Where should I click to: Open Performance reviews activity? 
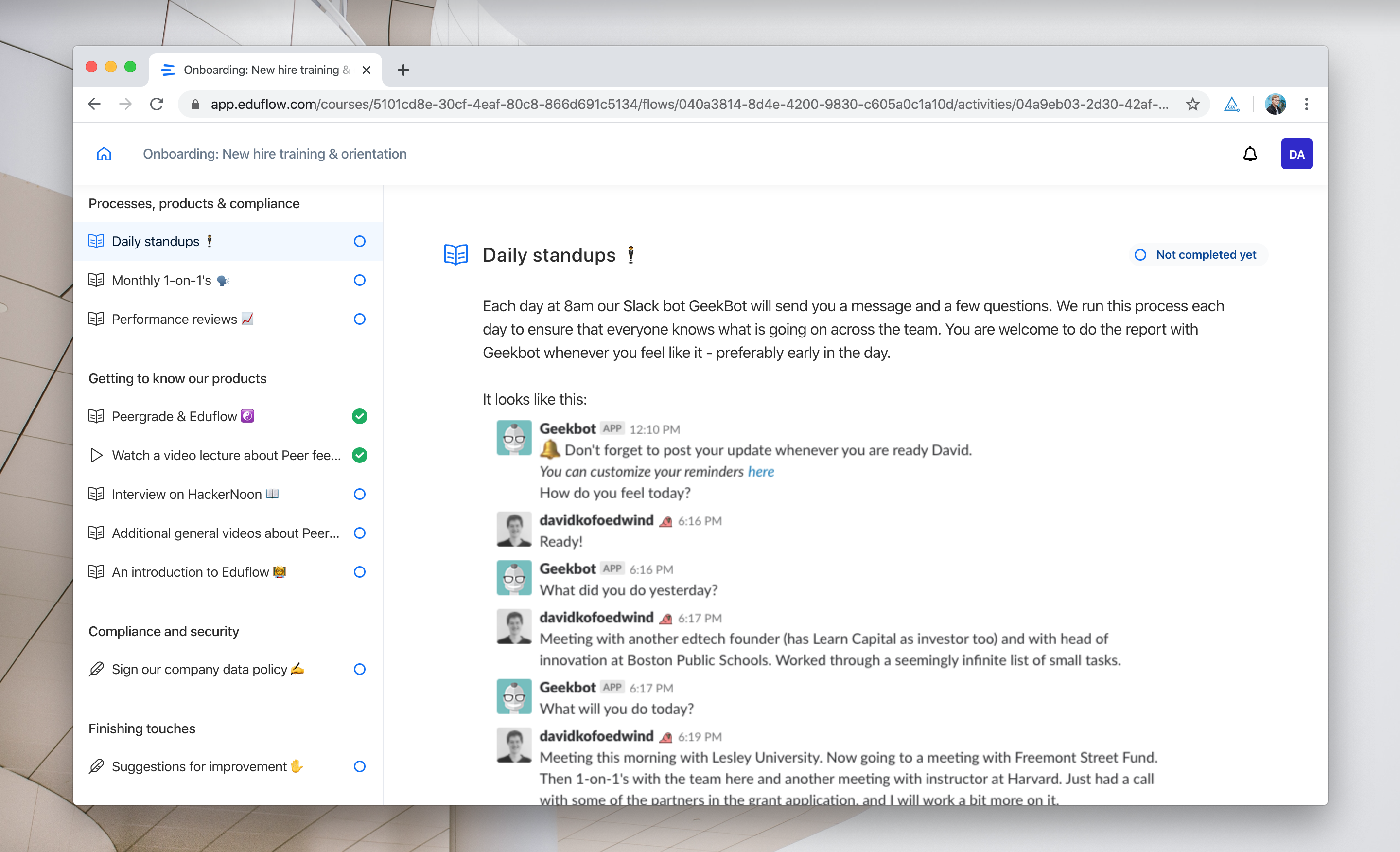227,319
